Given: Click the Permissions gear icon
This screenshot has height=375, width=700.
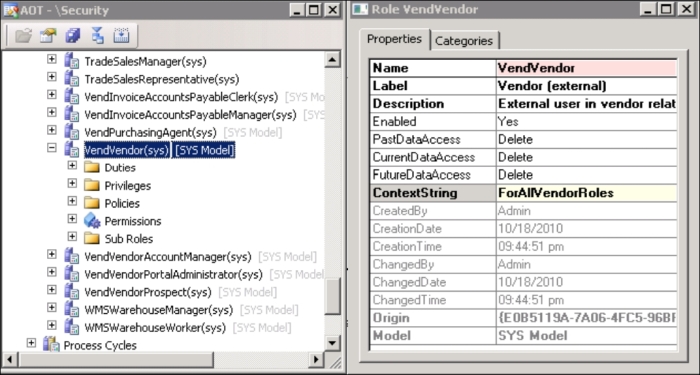Looking at the screenshot, I should 92,221.
